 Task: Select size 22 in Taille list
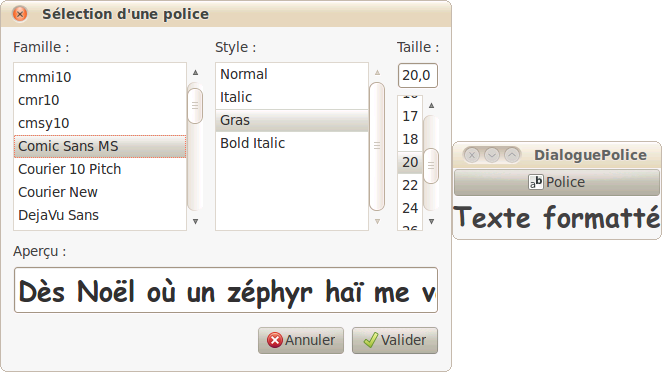(410, 185)
